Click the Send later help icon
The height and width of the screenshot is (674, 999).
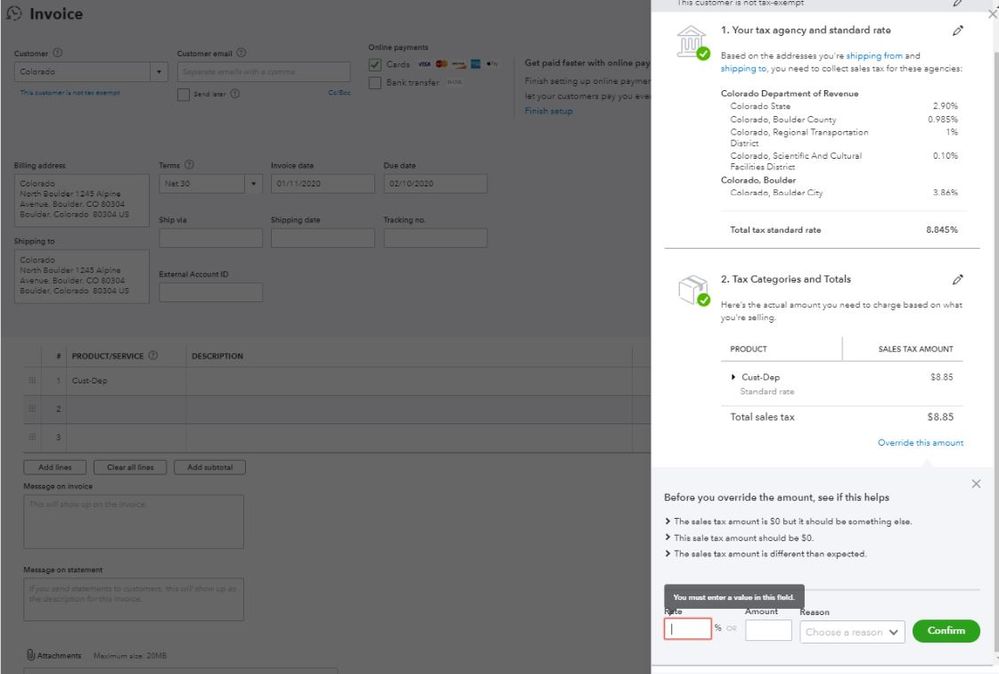coord(235,94)
